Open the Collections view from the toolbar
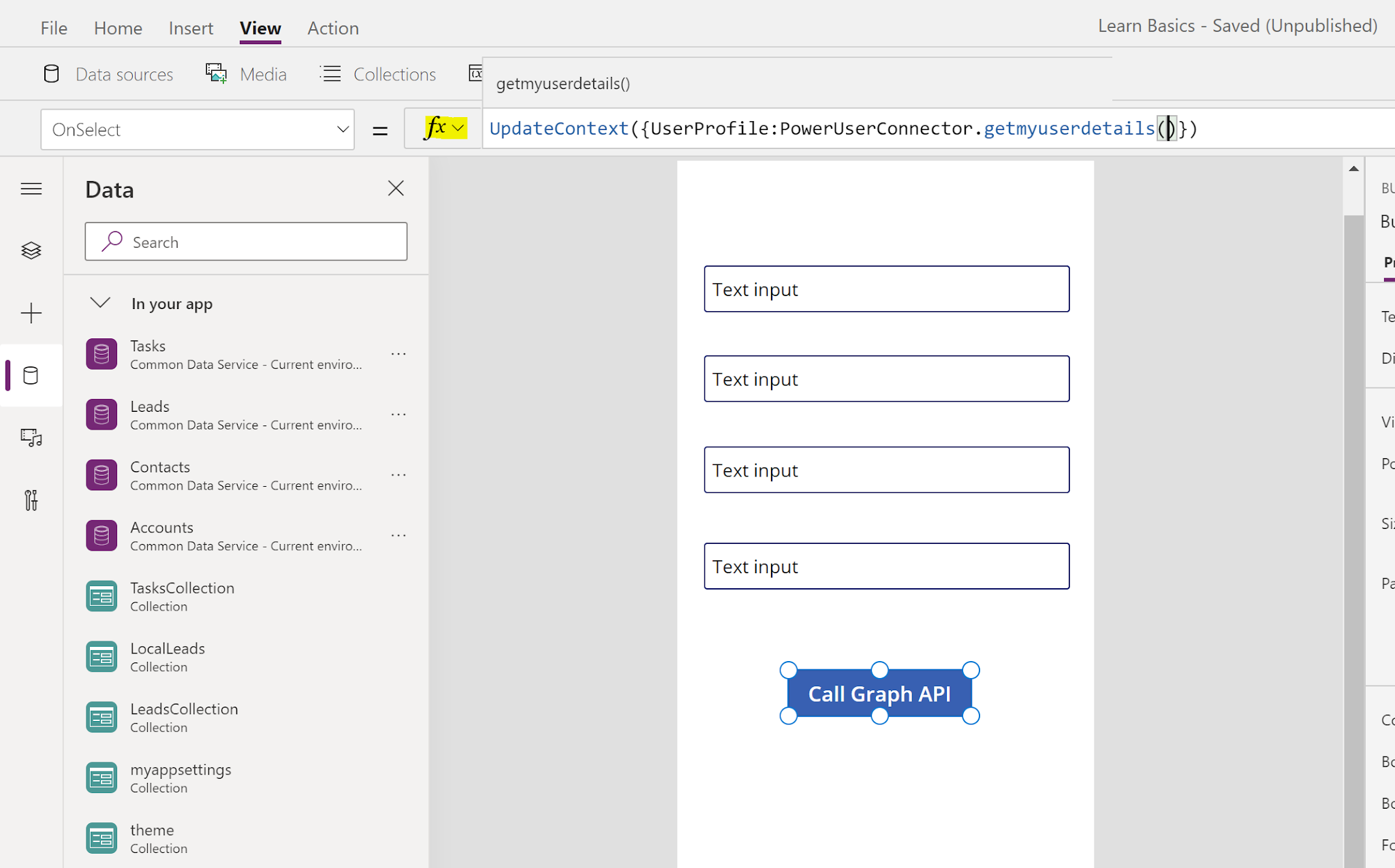 click(377, 74)
